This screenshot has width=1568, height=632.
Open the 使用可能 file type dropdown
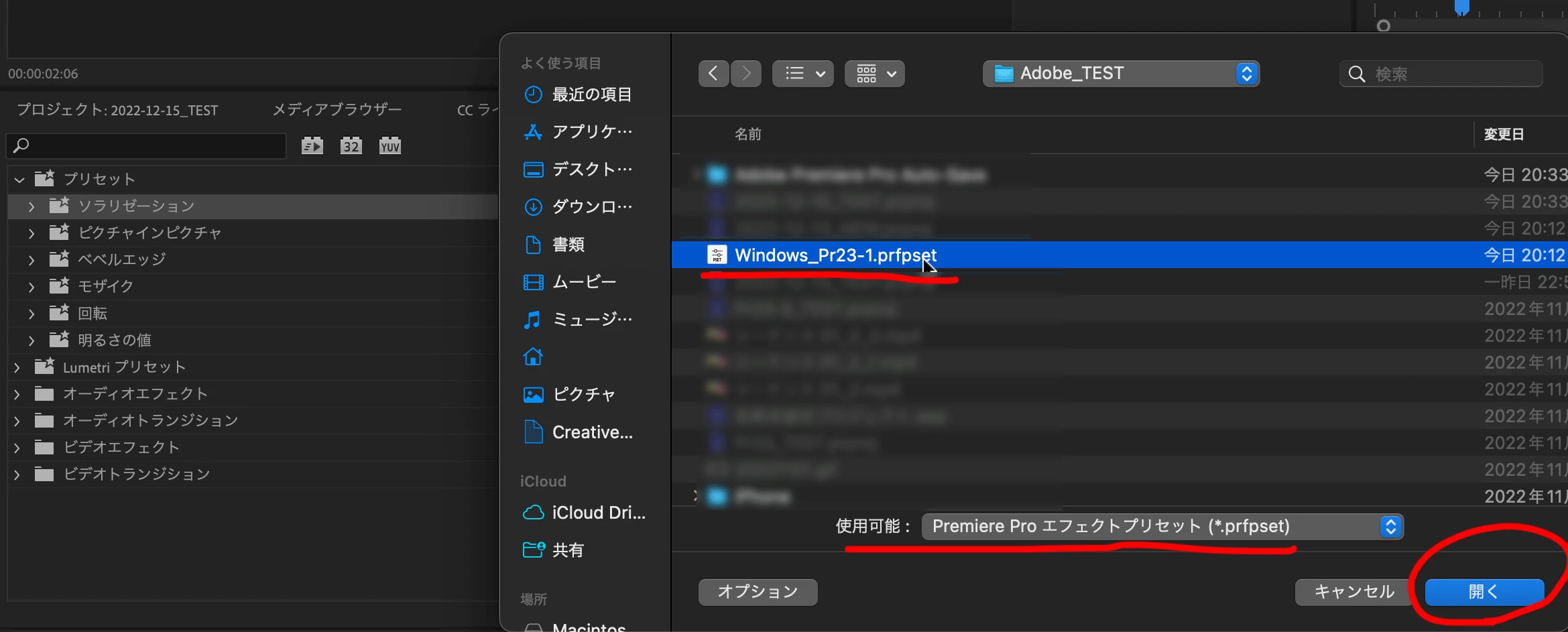tap(1162, 527)
